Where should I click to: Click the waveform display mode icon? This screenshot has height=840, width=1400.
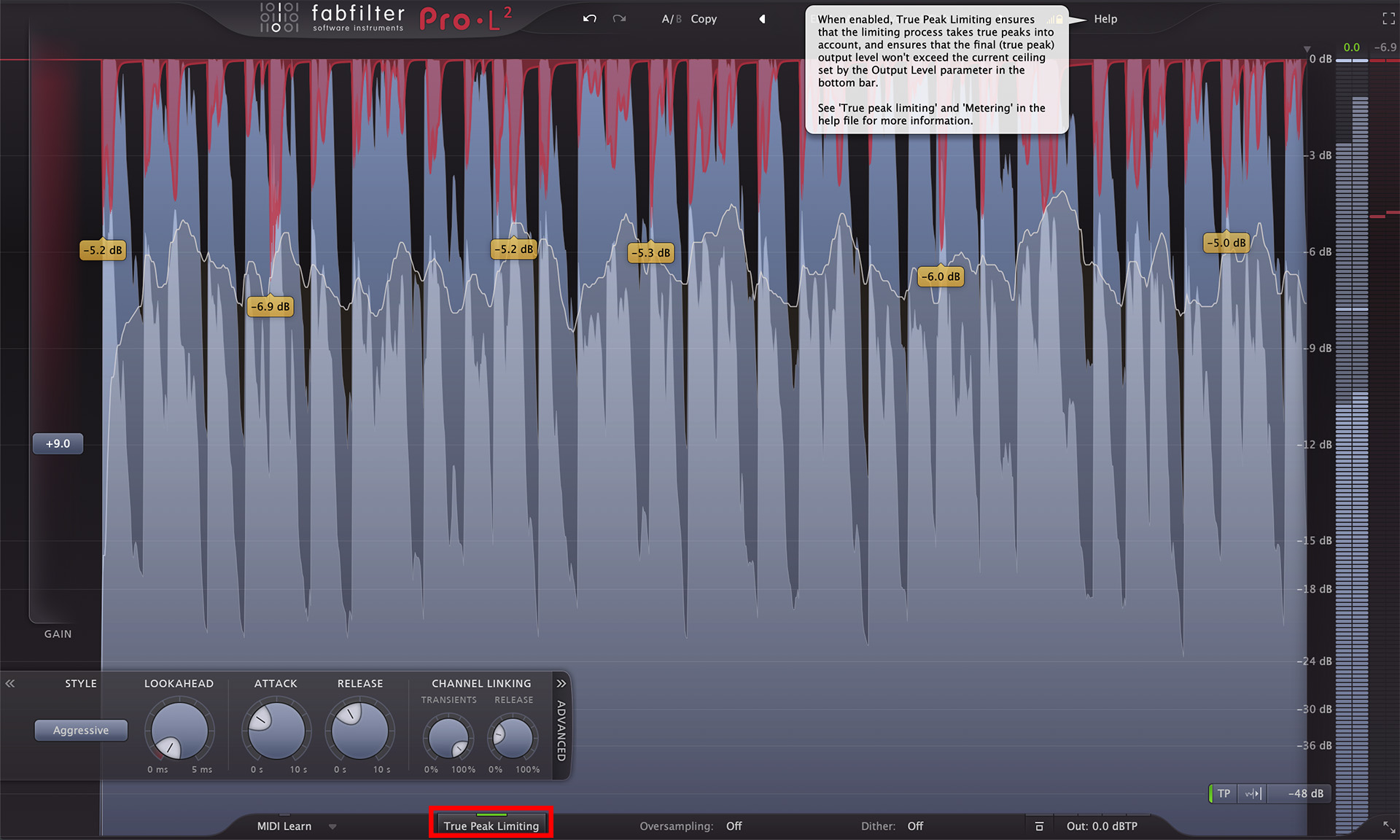[1253, 793]
